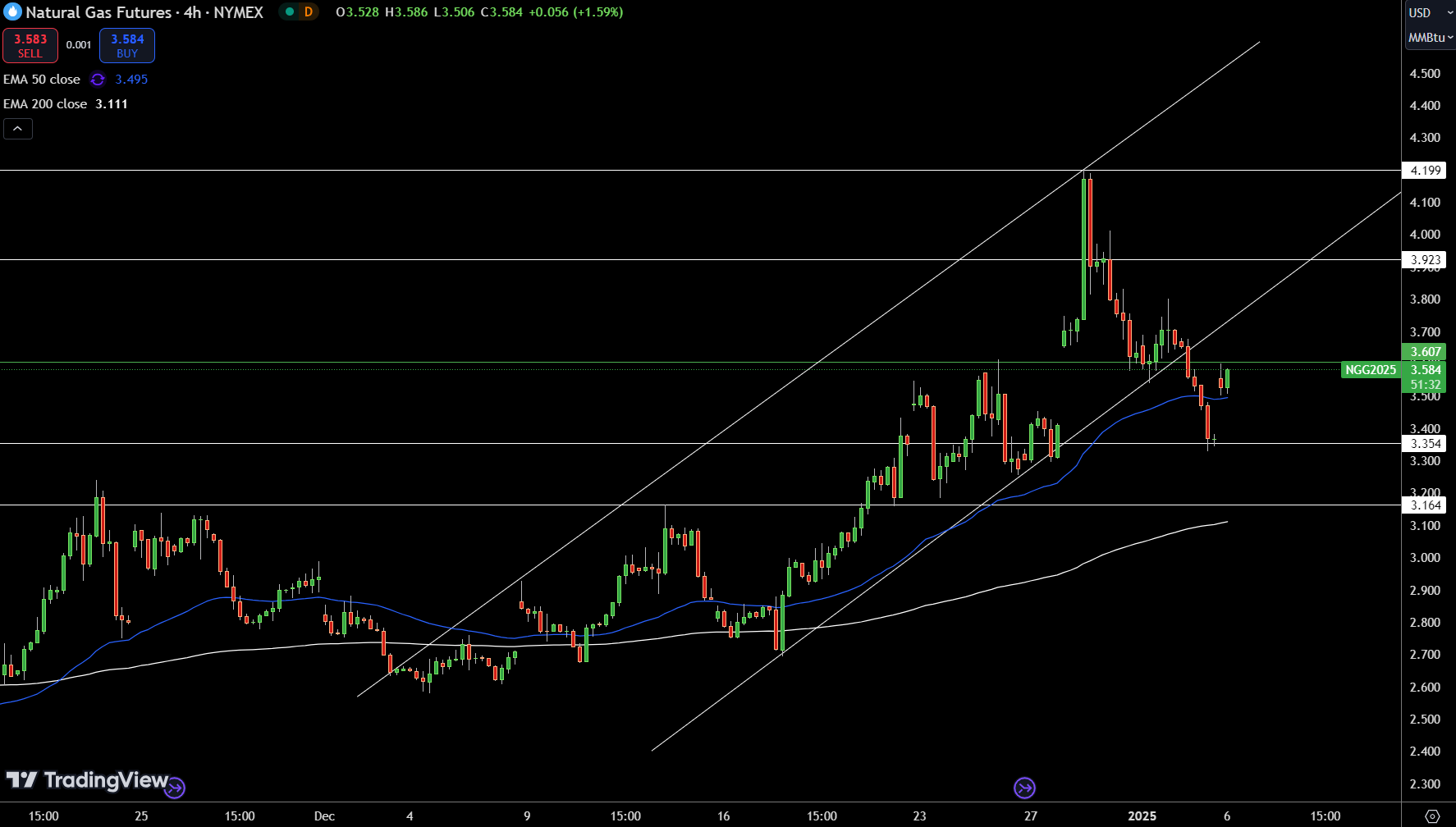Click the 3.354 horizontal line price label

pos(1425,444)
